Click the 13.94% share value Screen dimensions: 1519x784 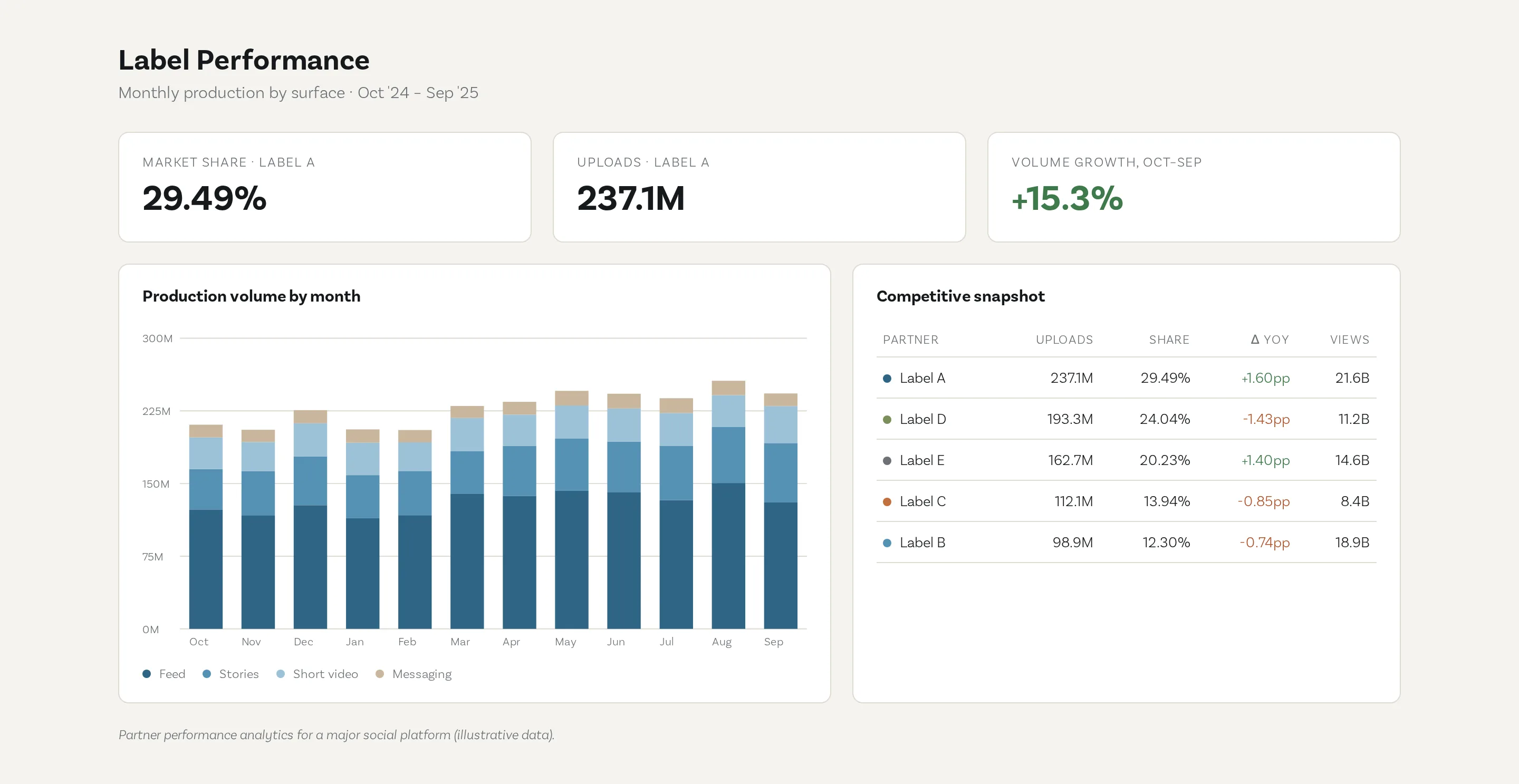click(x=1166, y=501)
